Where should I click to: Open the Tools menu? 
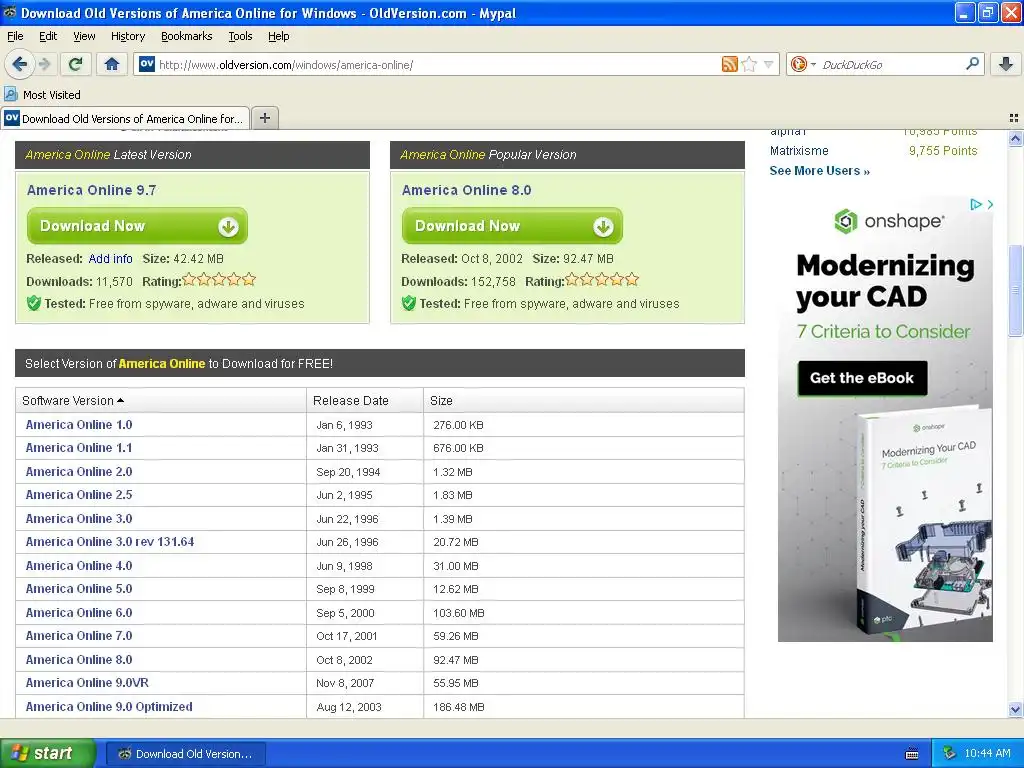240,37
